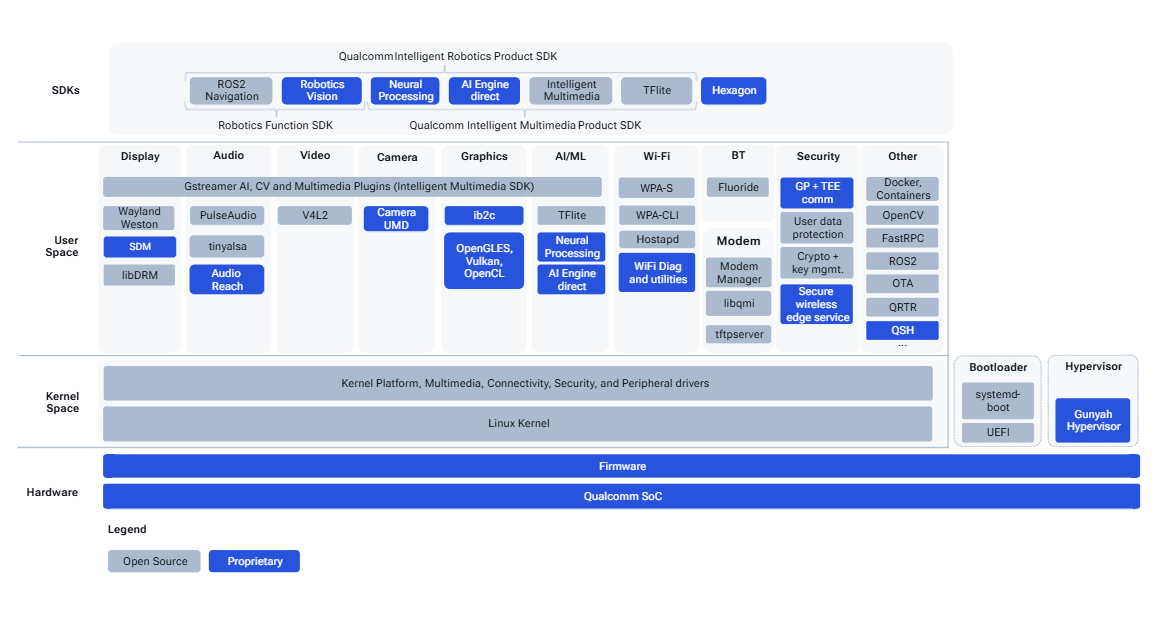
Task: Click the Hexagon SDK block
Action: [x=734, y=90]
